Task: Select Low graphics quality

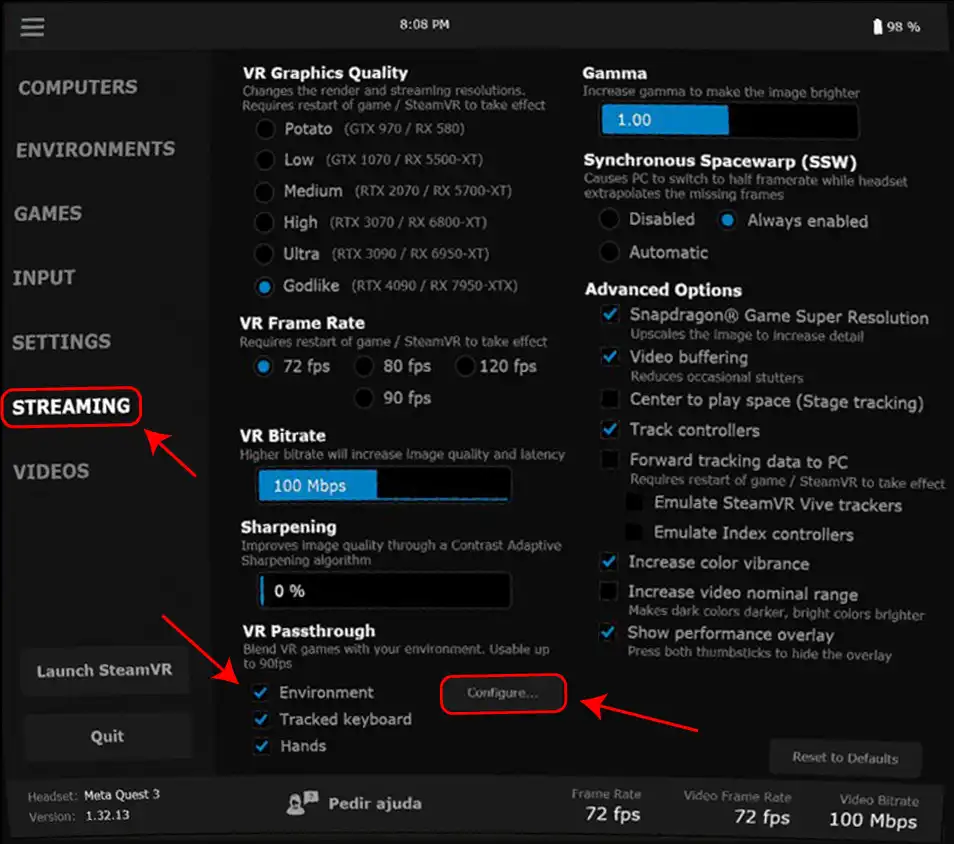Action: pyautogui.click(x=265, y=160)
